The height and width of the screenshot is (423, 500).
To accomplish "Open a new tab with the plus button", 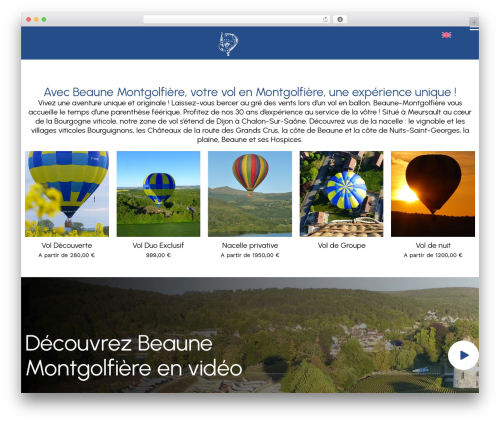I will 474,22.
